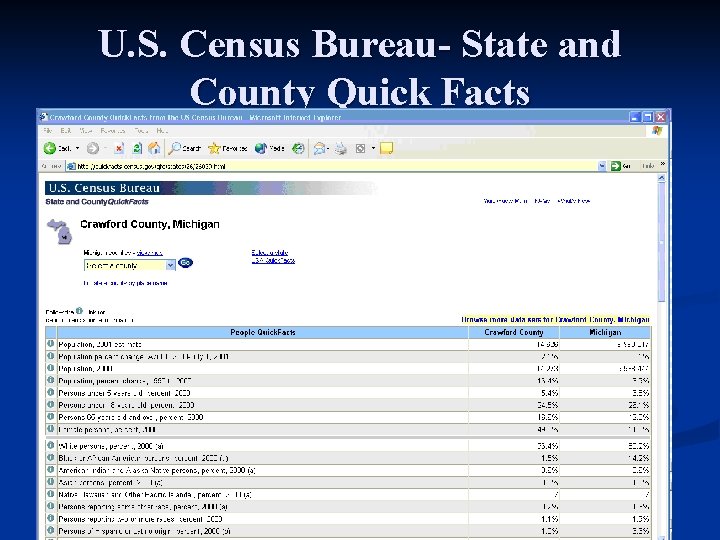Open the Mail envelope toolbar icon
720x540 pixels.
click(x=319, y=148)
